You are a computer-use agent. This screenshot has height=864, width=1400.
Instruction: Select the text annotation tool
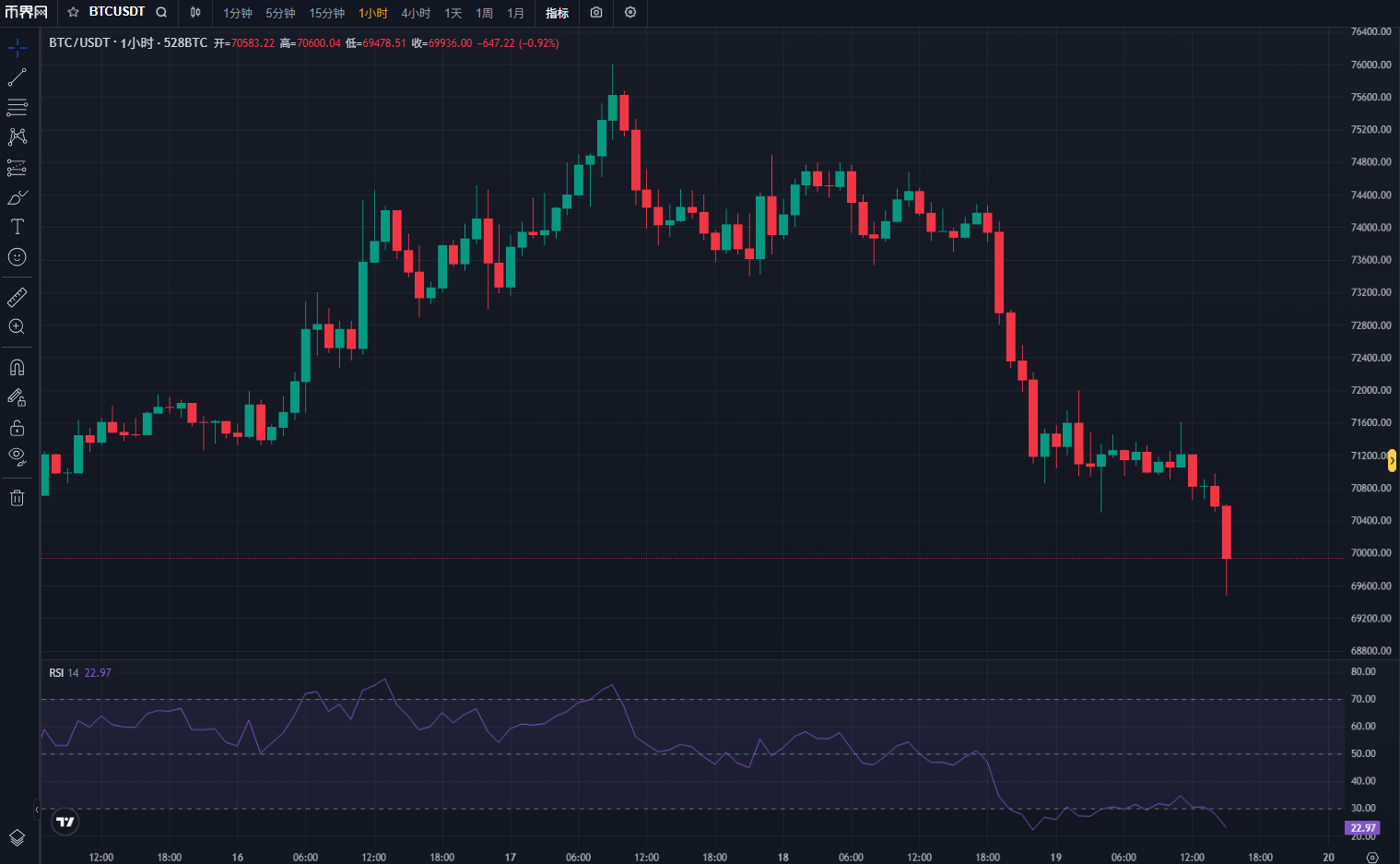18,227
